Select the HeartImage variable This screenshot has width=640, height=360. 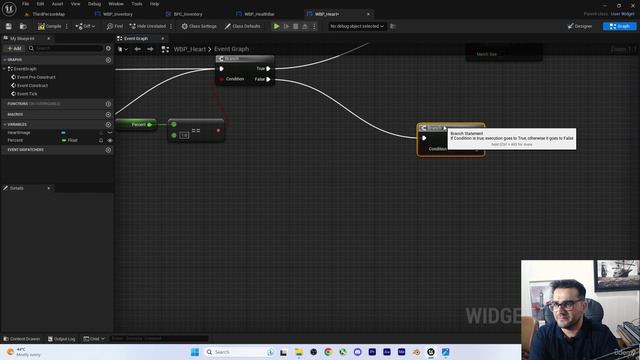[x=19, y=133]
